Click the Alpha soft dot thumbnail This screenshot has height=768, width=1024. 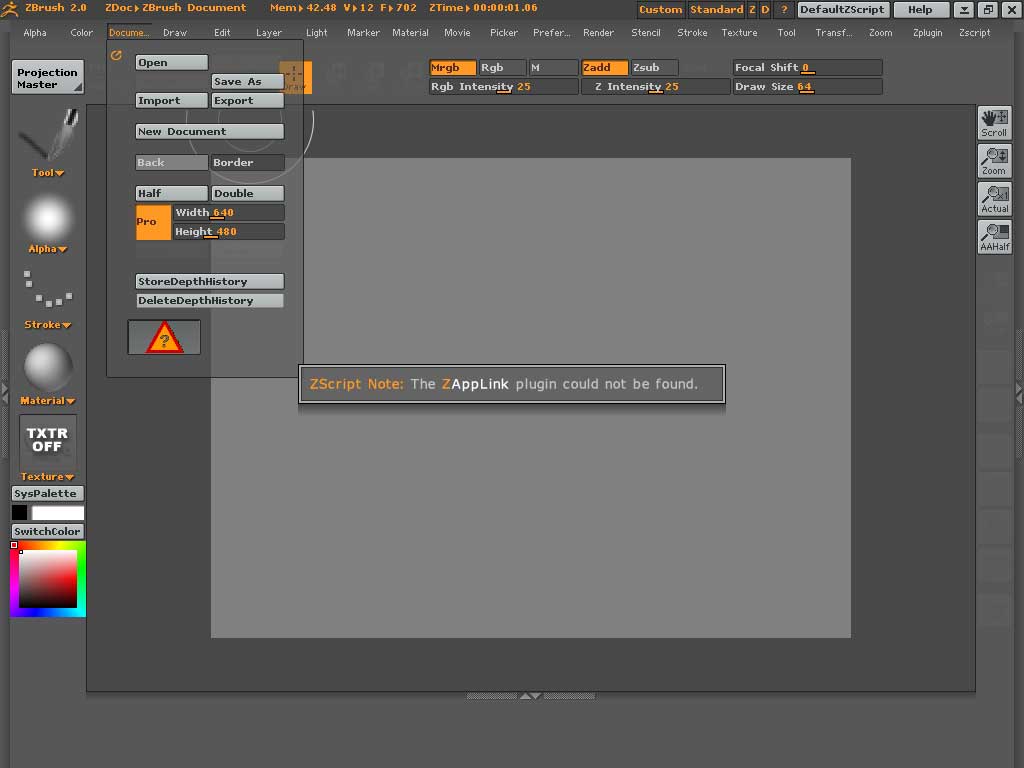[x=48, y=219]
